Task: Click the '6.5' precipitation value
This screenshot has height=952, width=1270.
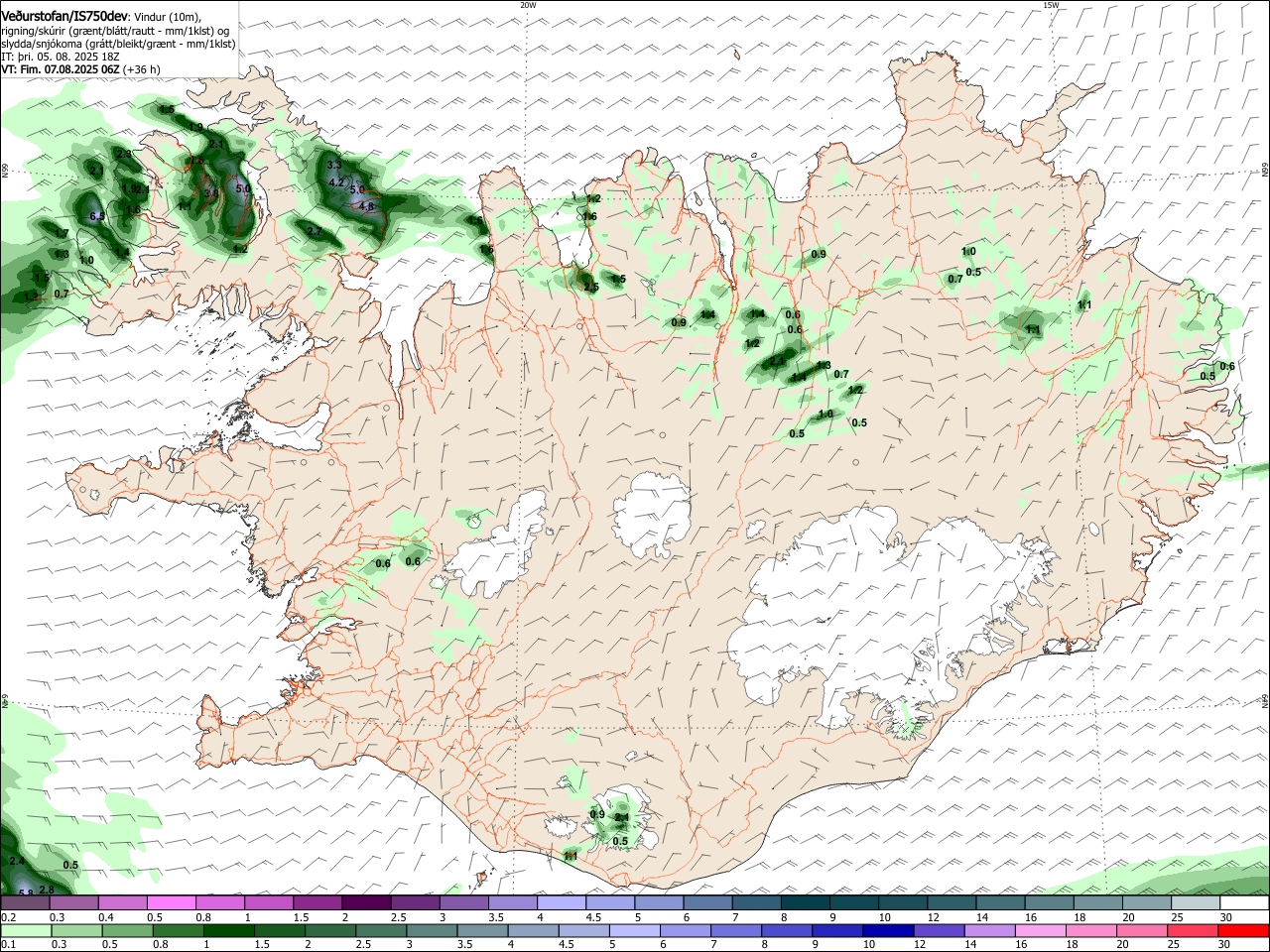Action: (97, 216)
